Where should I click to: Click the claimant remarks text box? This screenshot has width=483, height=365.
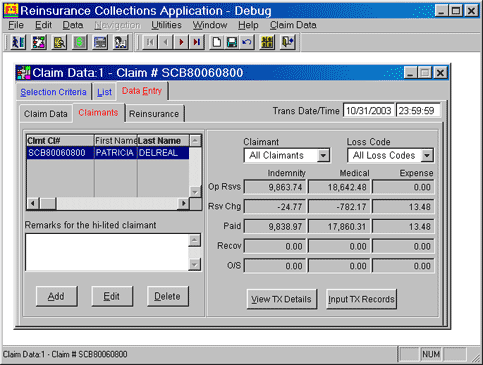point(107,252)
